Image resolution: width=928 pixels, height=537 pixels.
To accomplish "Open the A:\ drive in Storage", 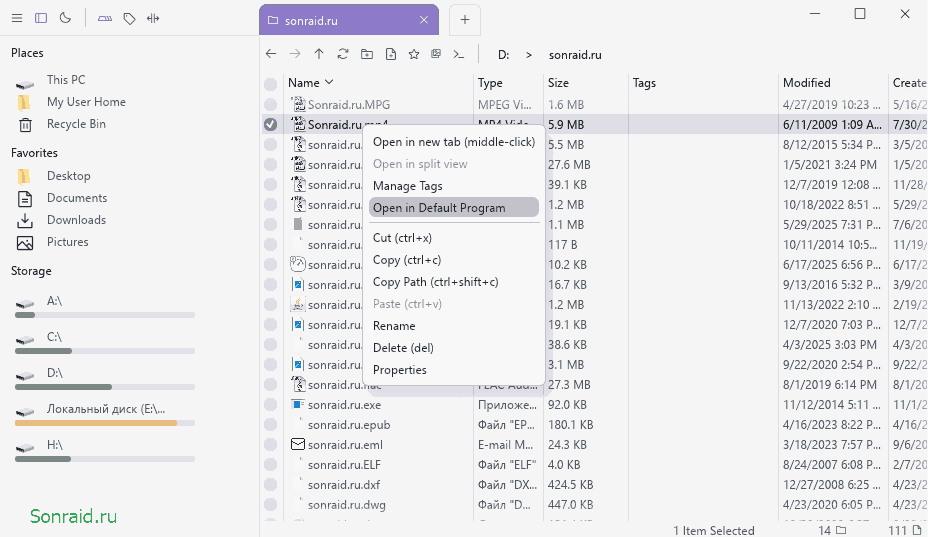I will click(x=54, y=301).
